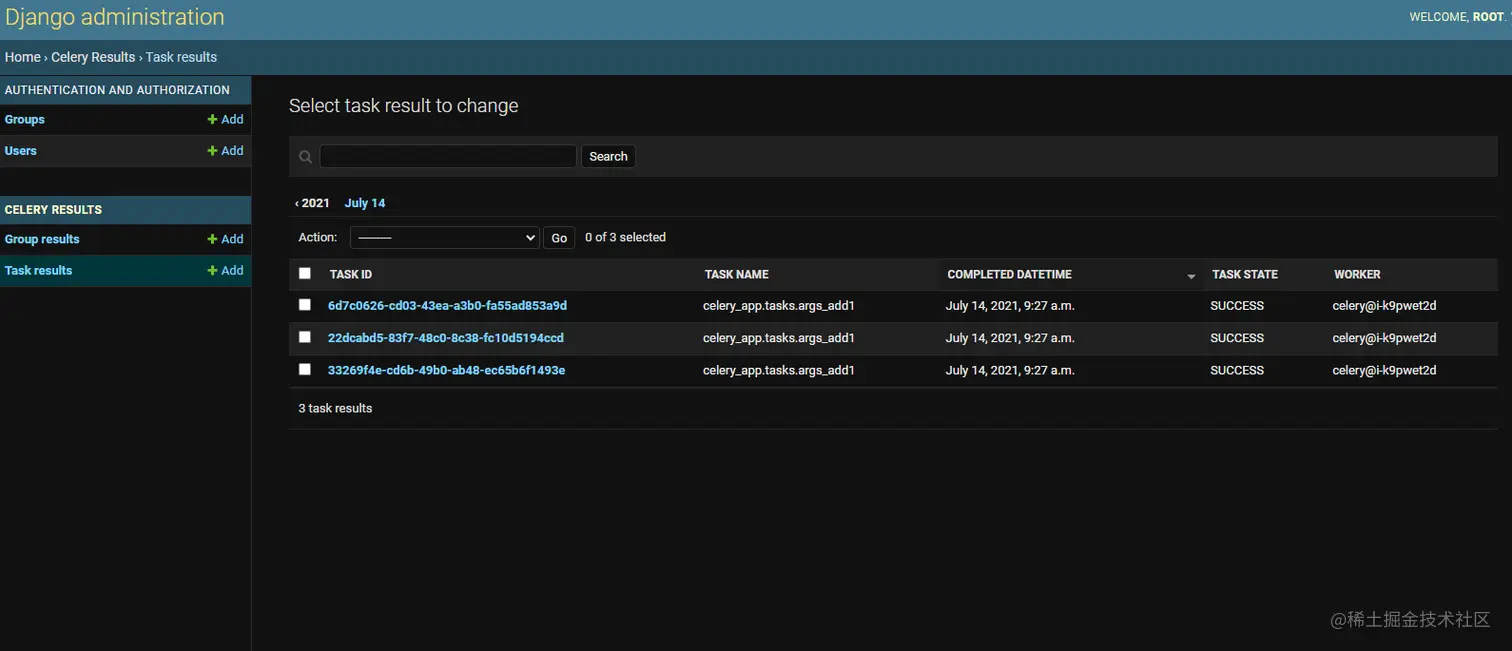Click the magnifier icon in the search bar
Viewport: 1512px width, 651px height.
point(306,157)
